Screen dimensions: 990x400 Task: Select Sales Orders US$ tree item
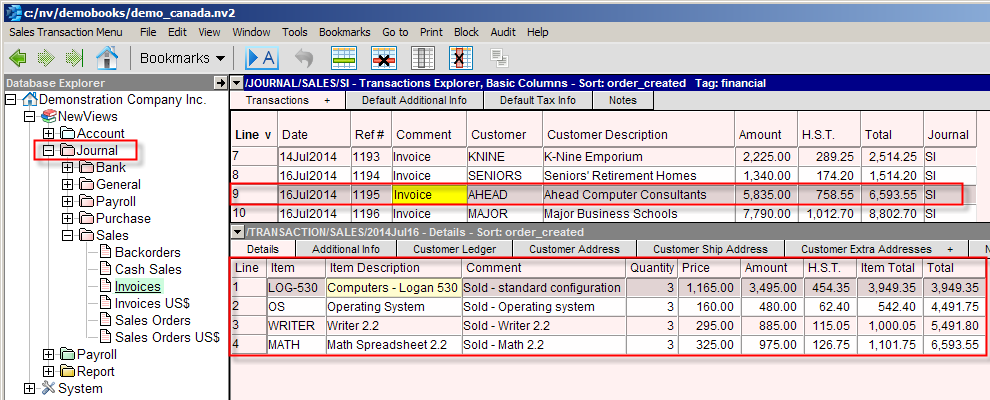click(x=167, y=338)
